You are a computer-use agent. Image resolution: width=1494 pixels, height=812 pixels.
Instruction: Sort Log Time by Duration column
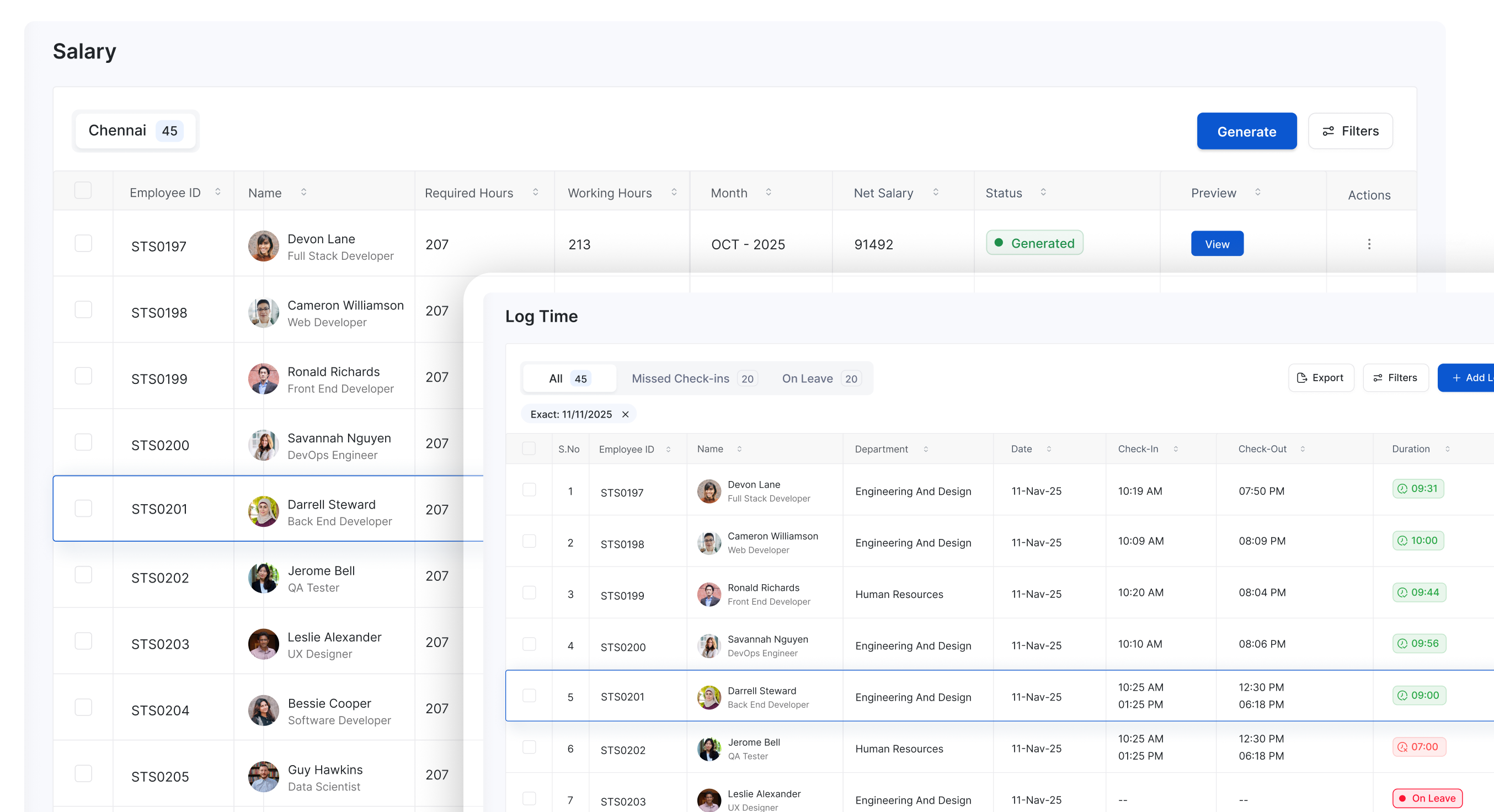point(1447,449)
